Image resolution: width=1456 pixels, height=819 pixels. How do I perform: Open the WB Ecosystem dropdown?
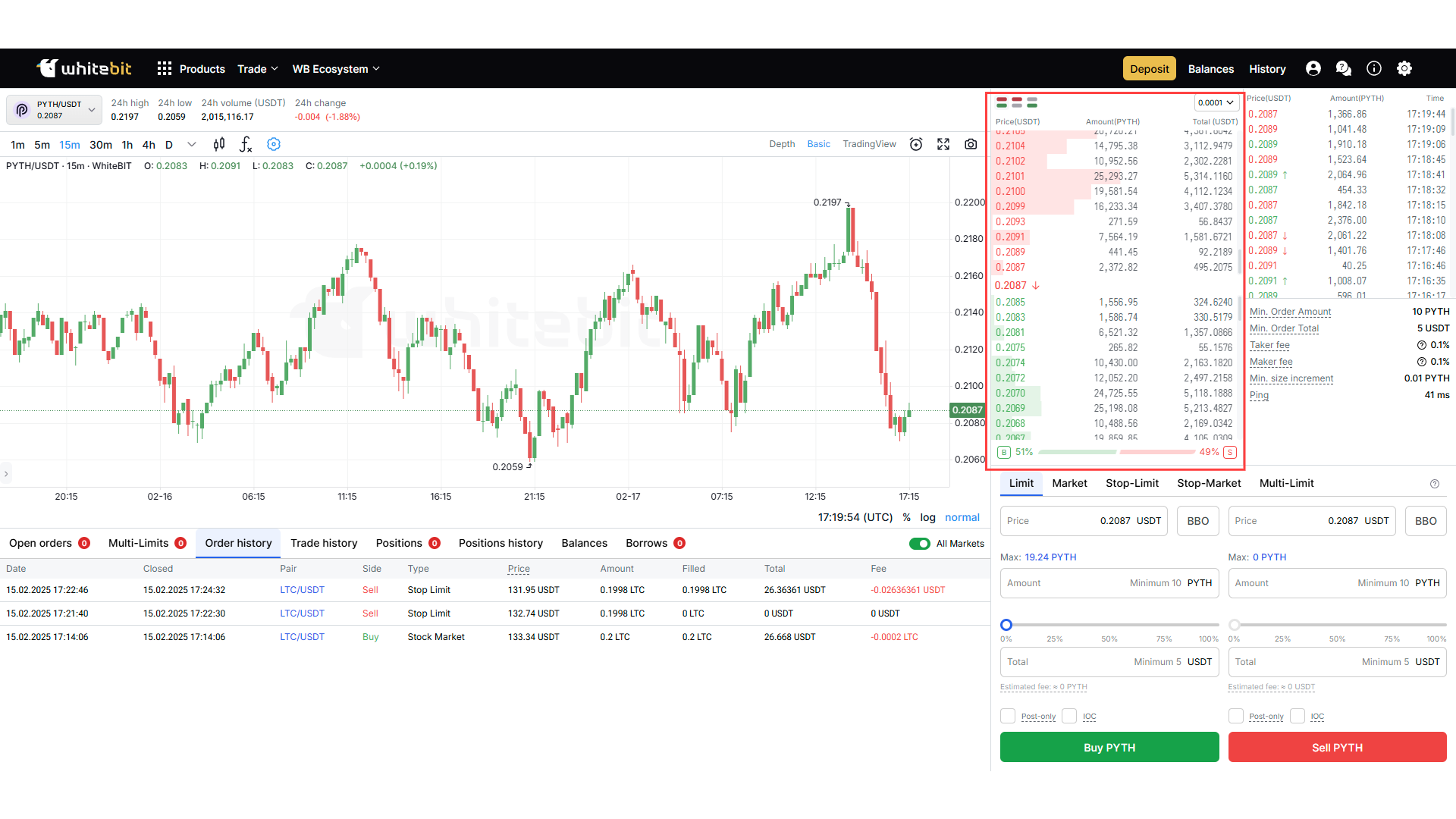coord(336,69)
